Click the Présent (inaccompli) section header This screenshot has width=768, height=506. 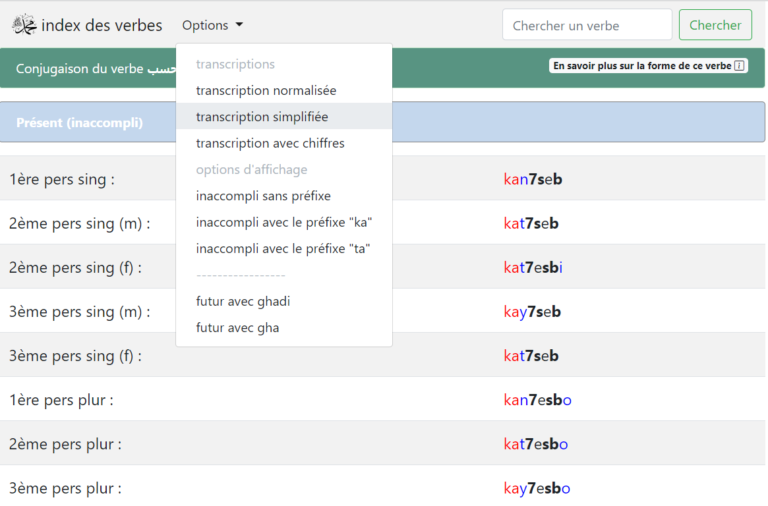(x=80, y=123)
